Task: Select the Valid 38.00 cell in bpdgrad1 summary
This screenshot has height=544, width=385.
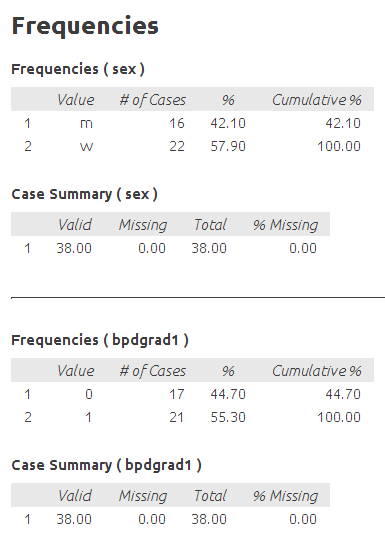Action: coord(74,519)
